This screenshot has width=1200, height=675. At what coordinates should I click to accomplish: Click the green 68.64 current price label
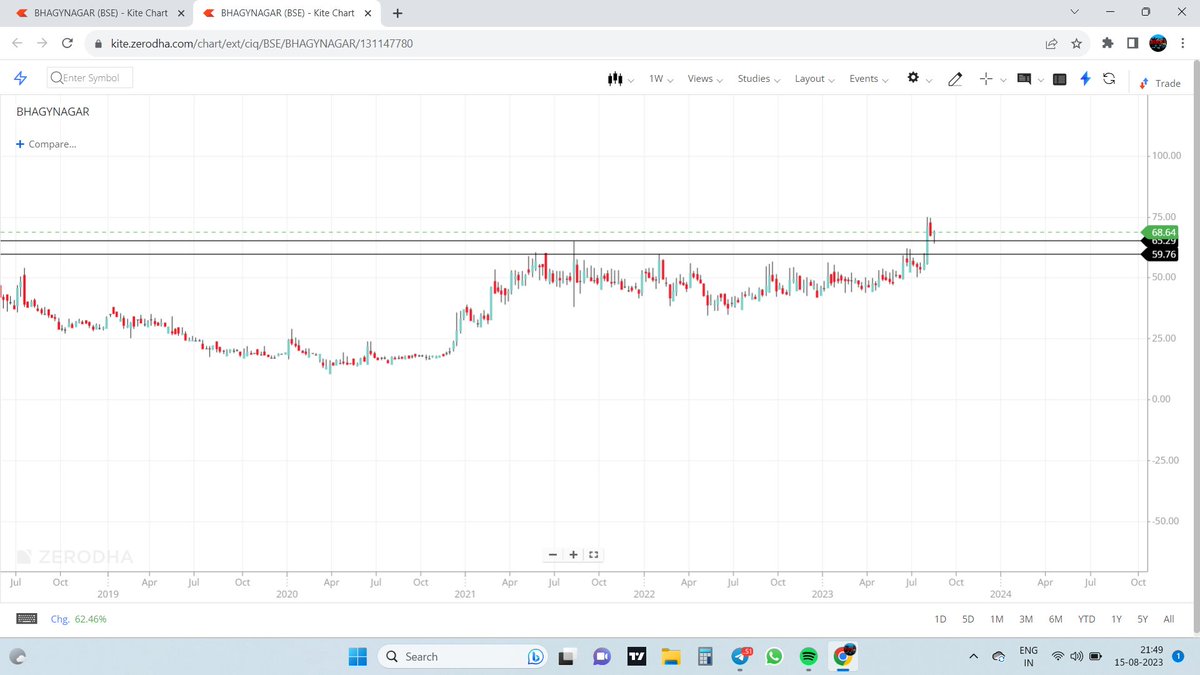pyautogui.click(x=1161, y=232)
